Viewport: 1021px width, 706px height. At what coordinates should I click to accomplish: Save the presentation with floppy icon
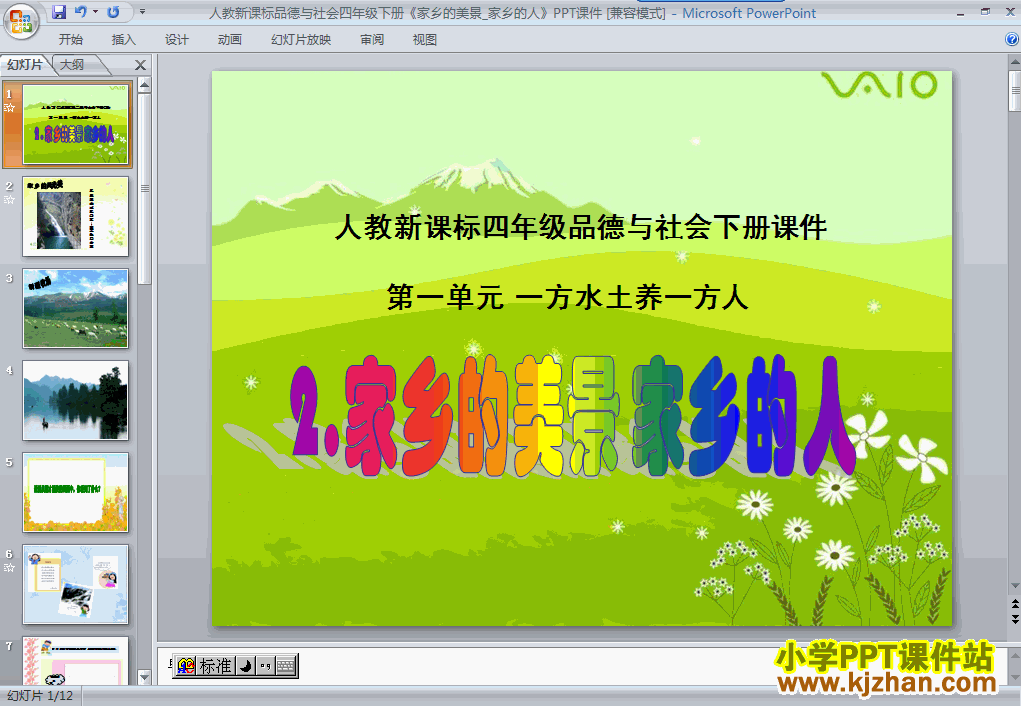[x=59, y=12]
